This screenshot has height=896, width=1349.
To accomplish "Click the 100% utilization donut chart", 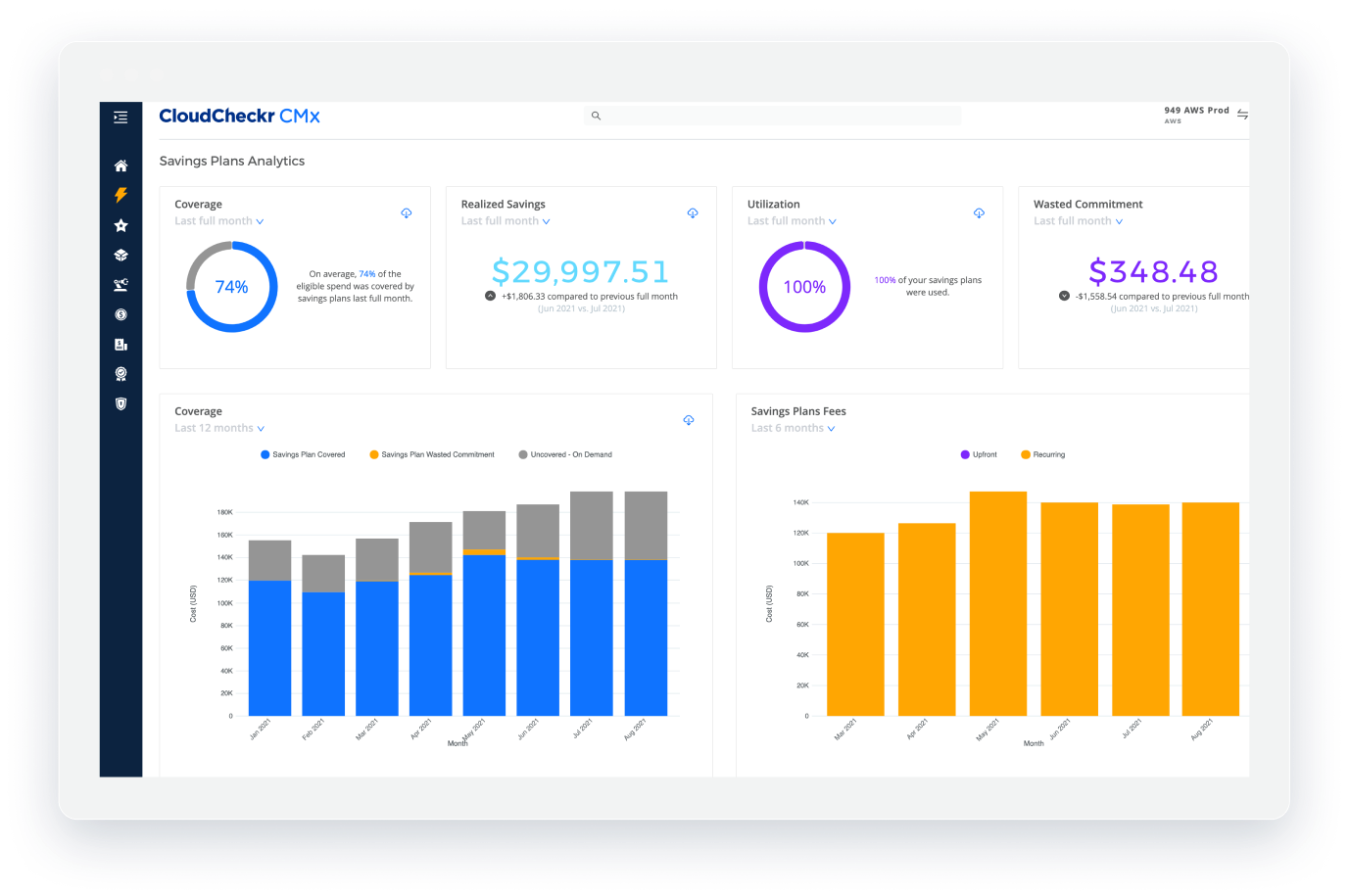I will [x=804, y=287].
